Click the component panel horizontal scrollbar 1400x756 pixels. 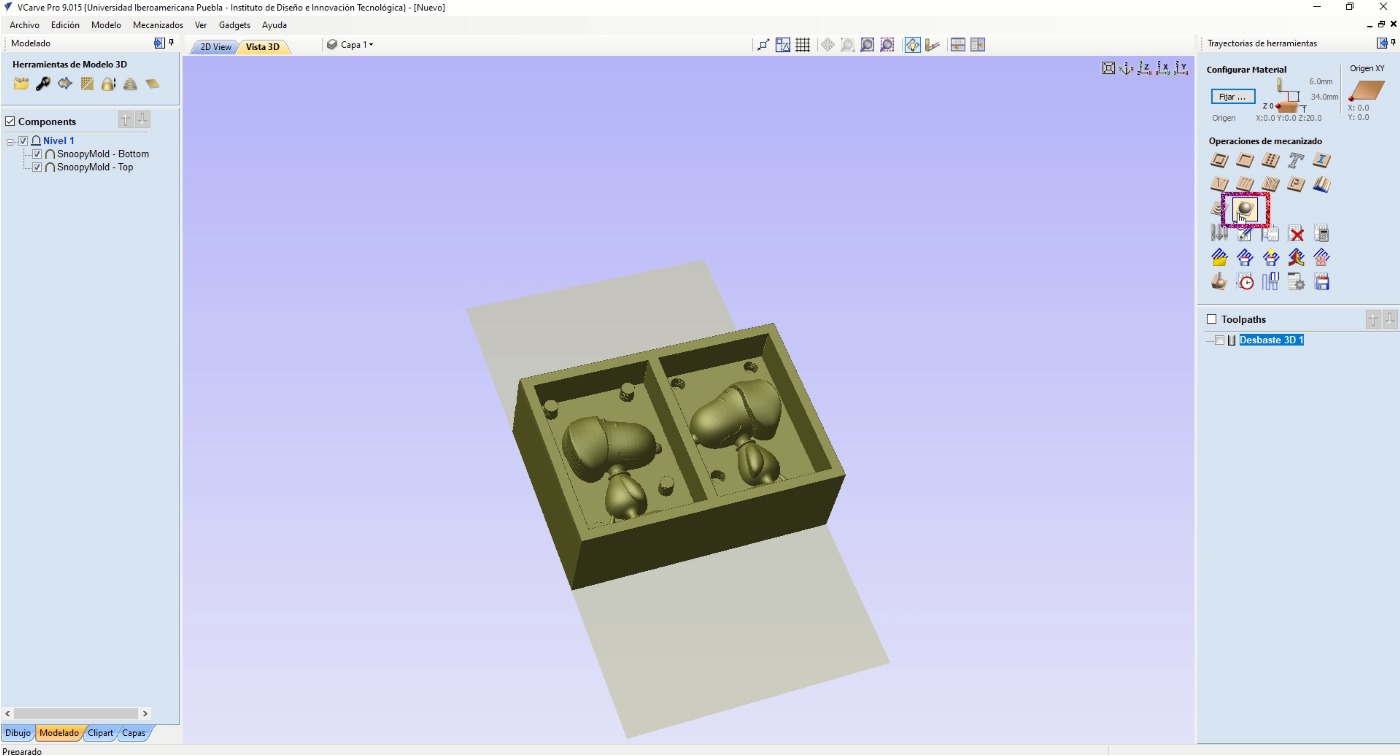click(x=76, y=713)
